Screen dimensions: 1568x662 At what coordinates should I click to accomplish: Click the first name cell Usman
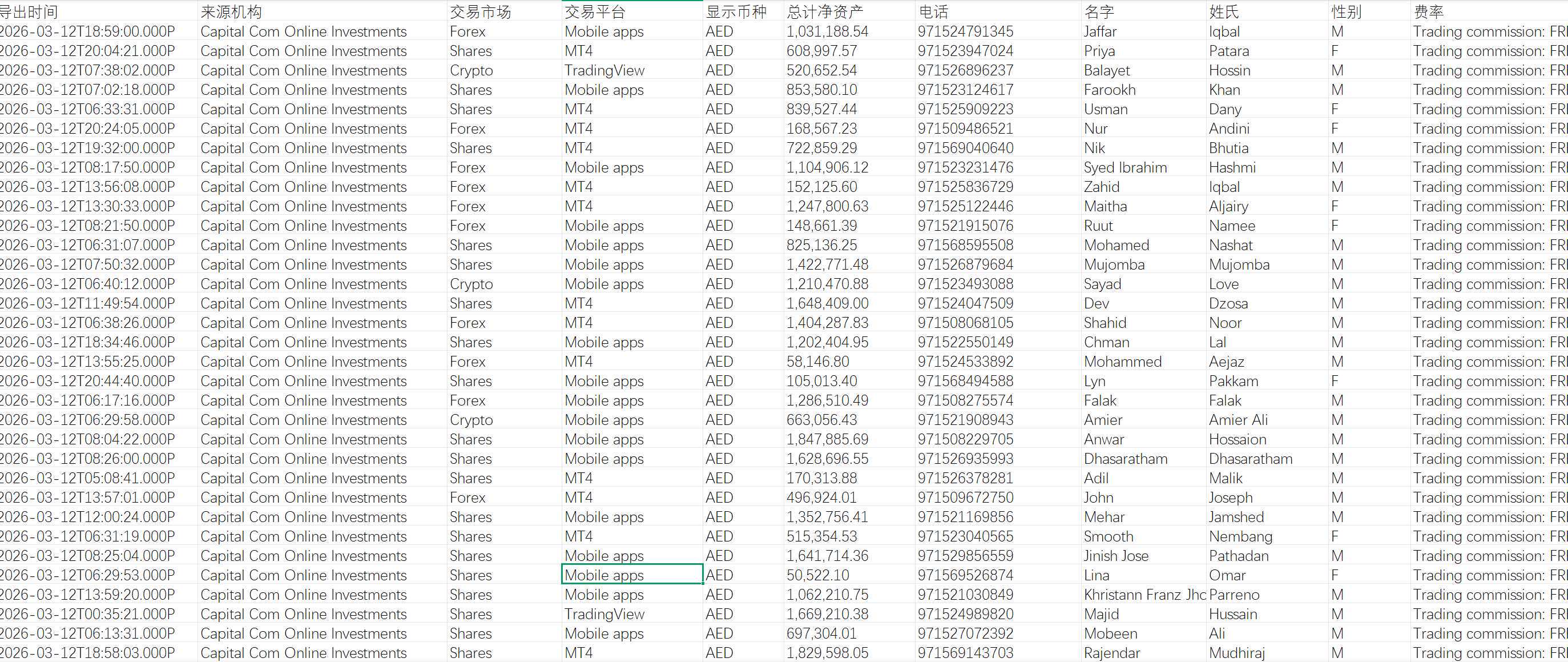coord(1144,110)
